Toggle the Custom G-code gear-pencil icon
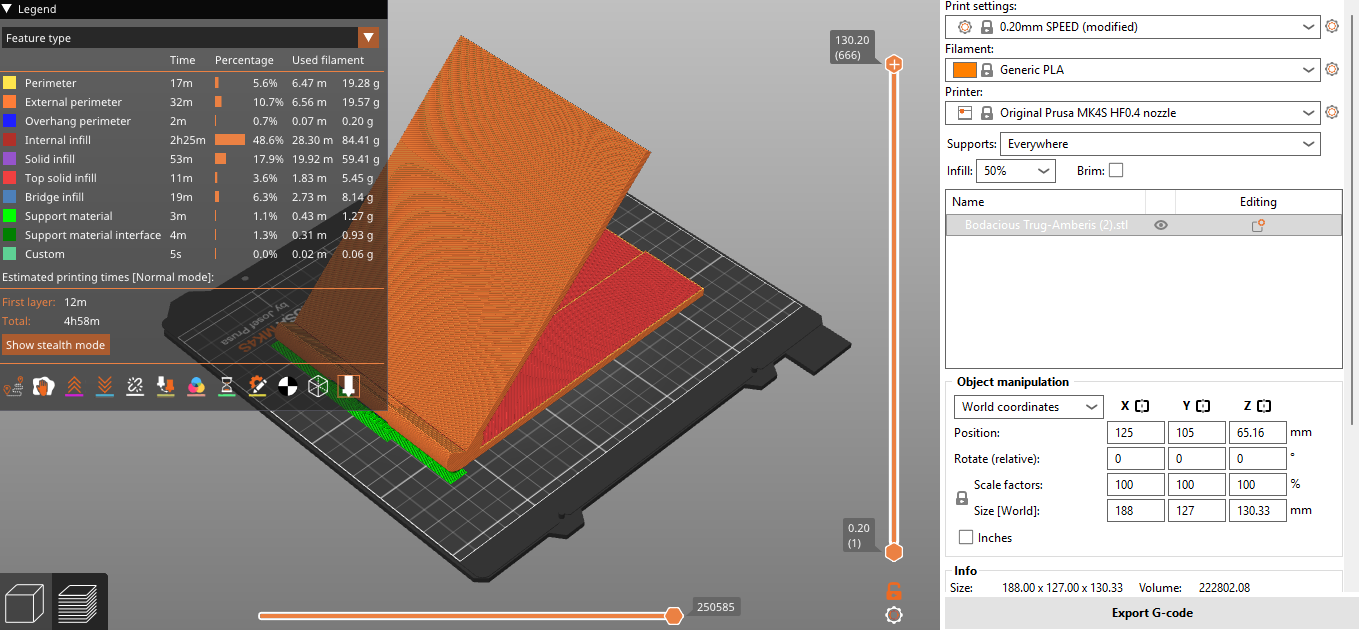1359x630 pixels. (x=257, y=386)
